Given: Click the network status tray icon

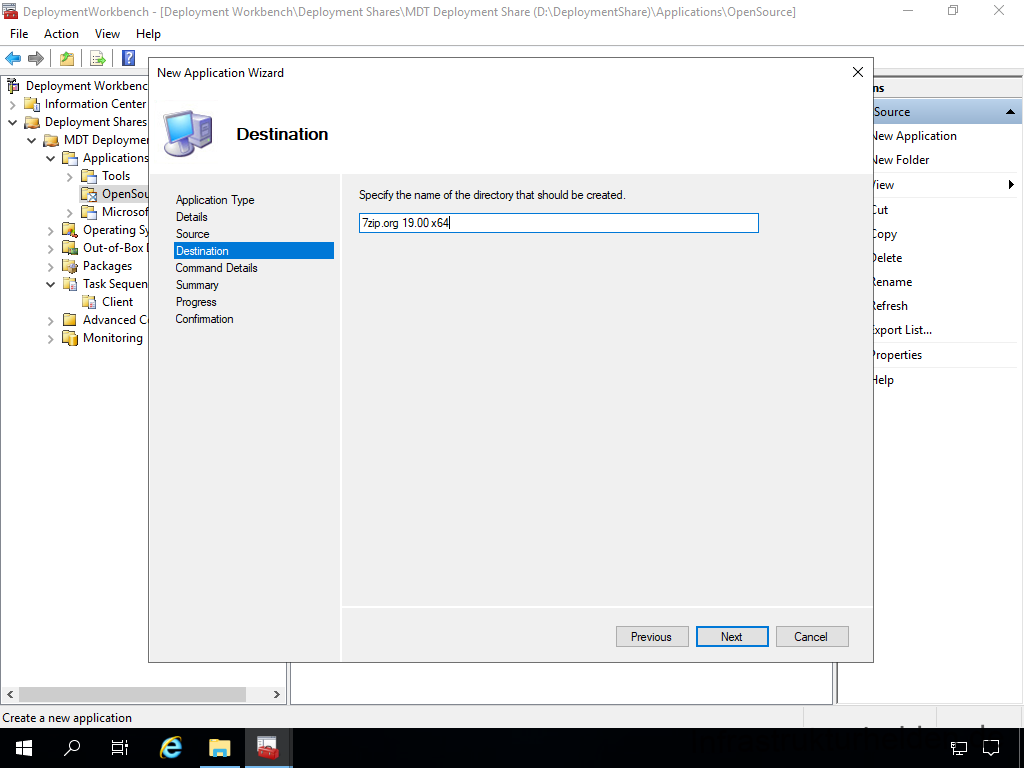Looking at the screenshot, I should pos(959,748).
